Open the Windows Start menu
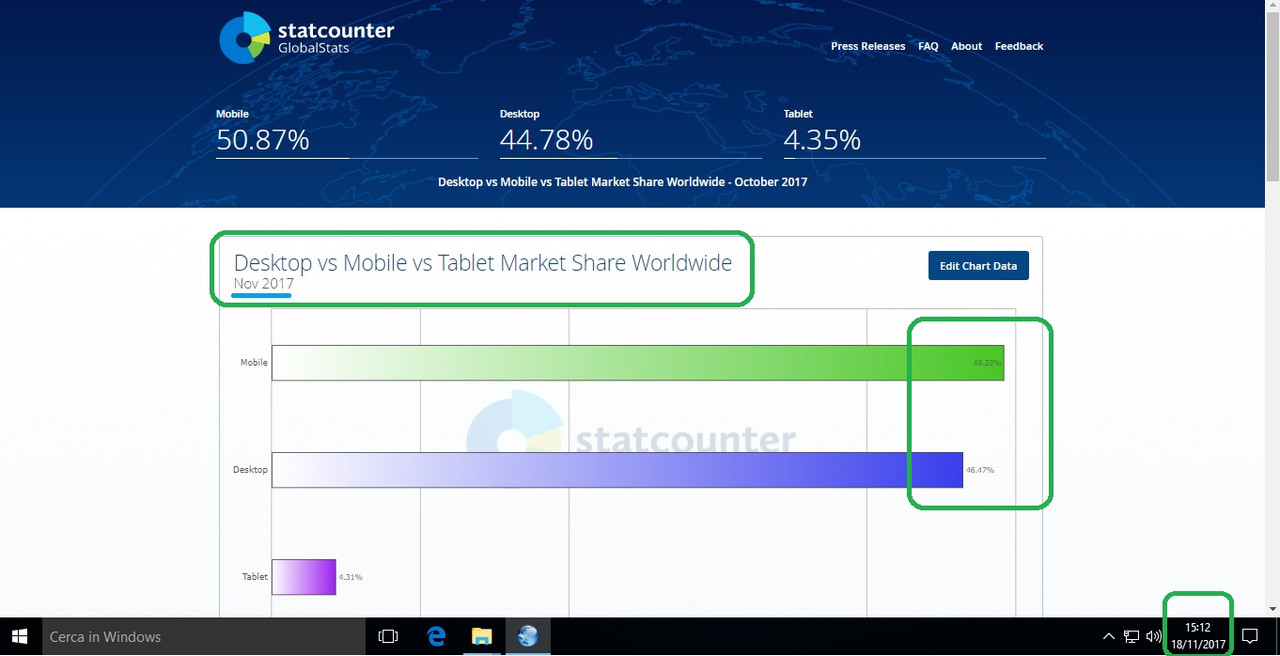Image resolution: width=1280 pixels, height=656 pixels. [x=19, y=636]
